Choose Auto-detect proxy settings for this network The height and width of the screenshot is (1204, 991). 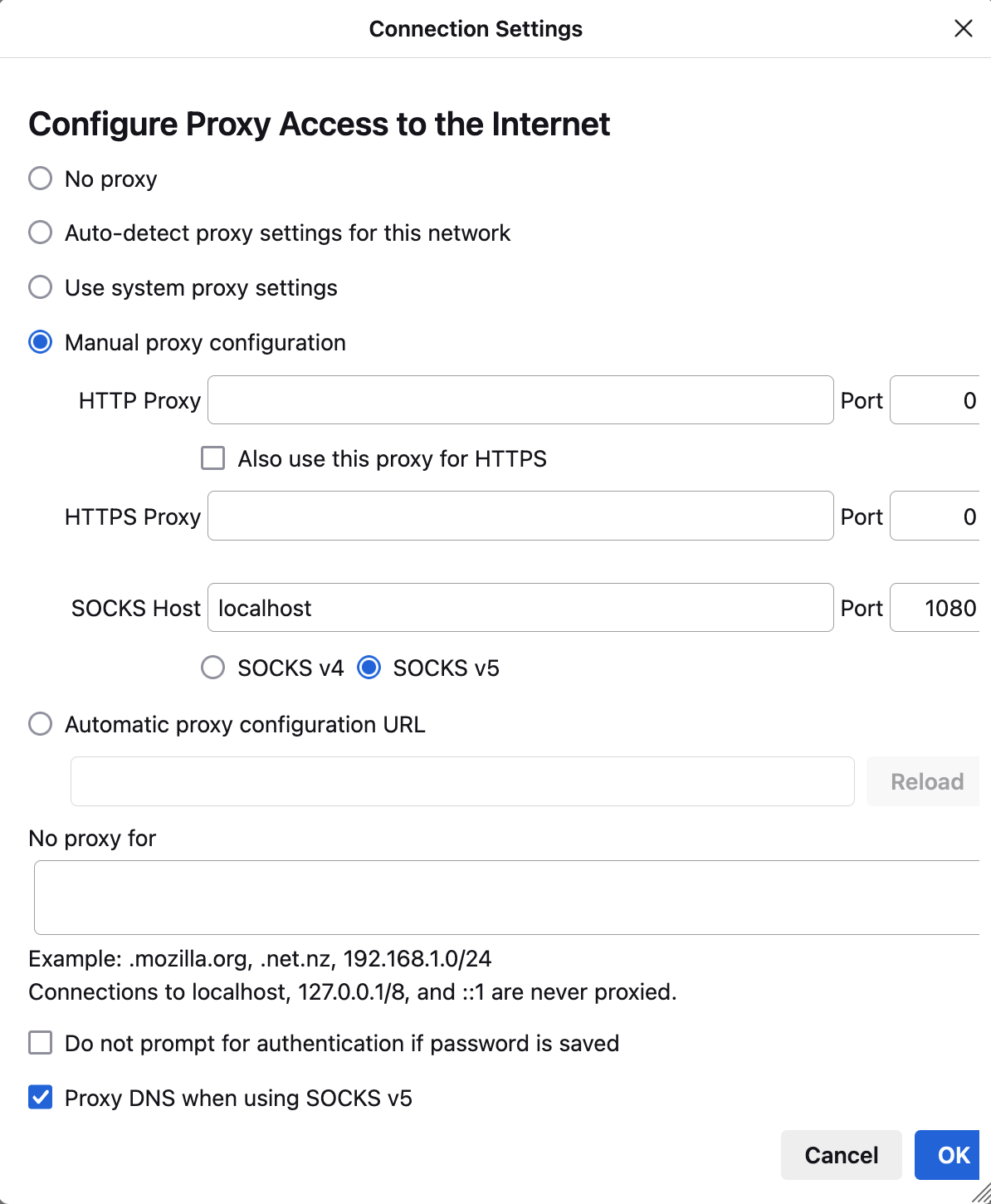(x=41, y=232)
